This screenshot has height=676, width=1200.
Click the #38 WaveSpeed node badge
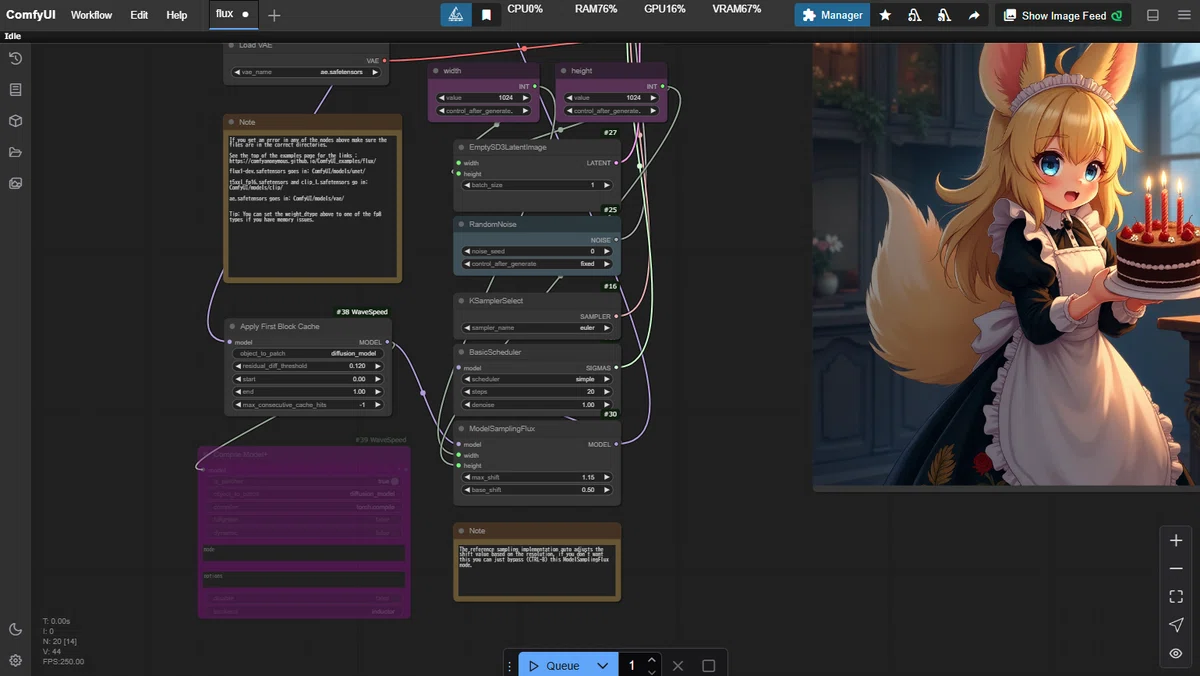tap(362, 312)
